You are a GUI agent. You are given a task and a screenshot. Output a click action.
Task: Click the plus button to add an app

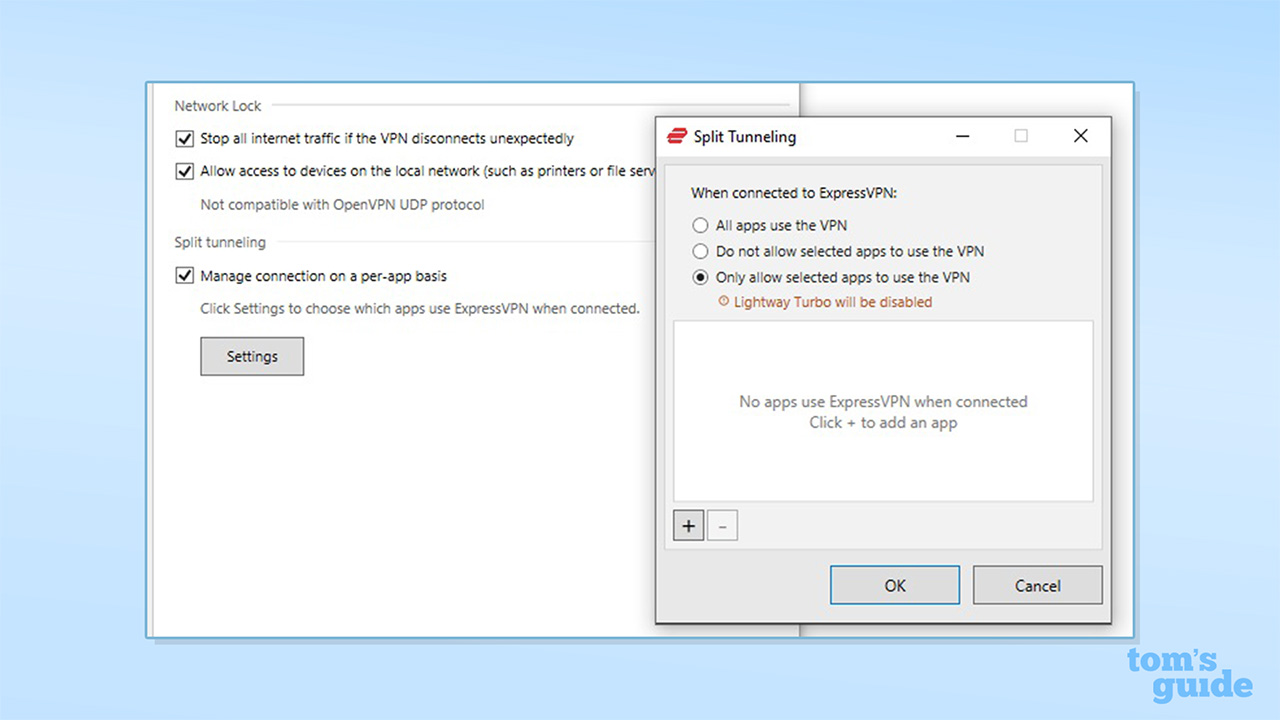(688, 525)
